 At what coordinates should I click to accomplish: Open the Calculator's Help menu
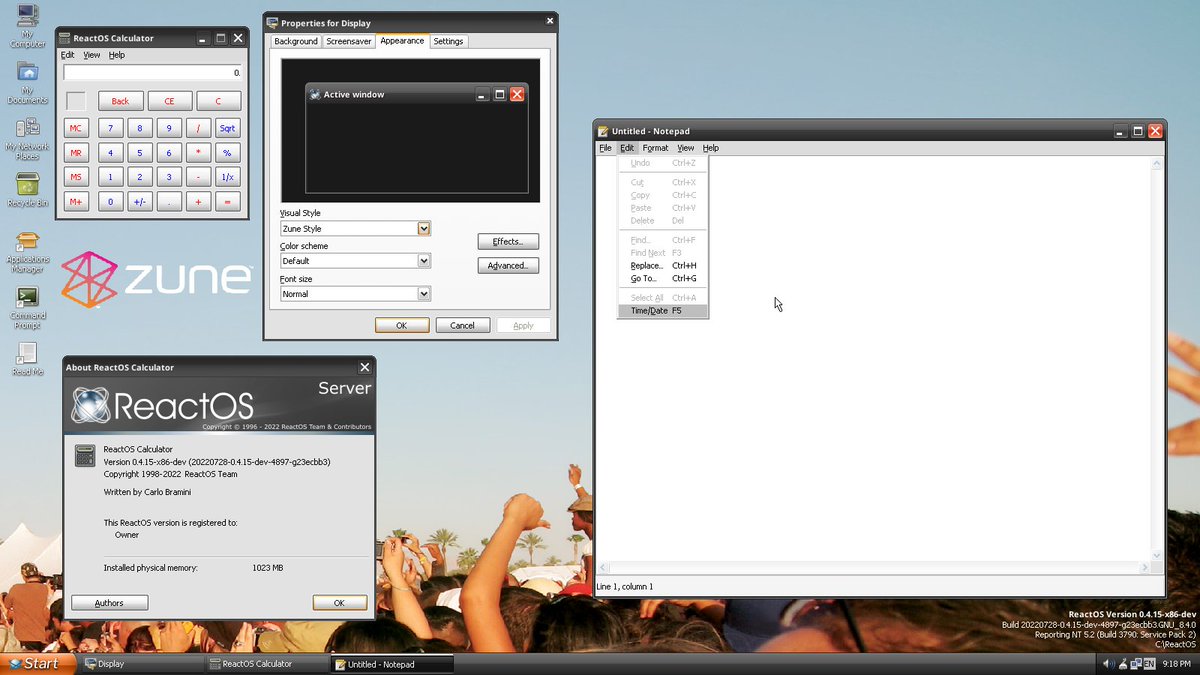tap(117, 55)
